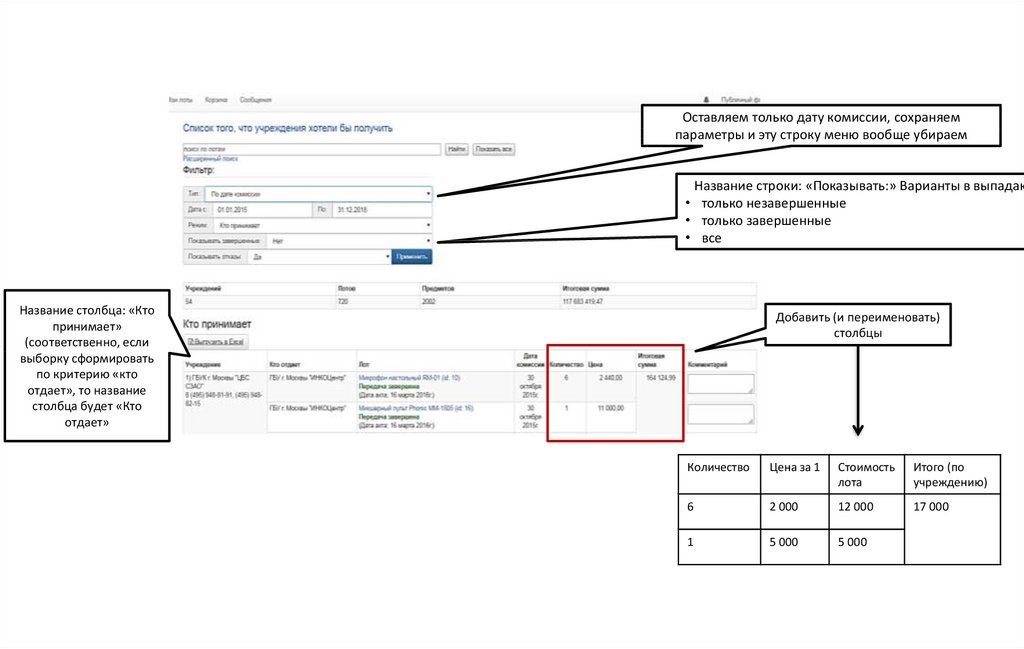Open the Корзина menu item

click(216, 100)
